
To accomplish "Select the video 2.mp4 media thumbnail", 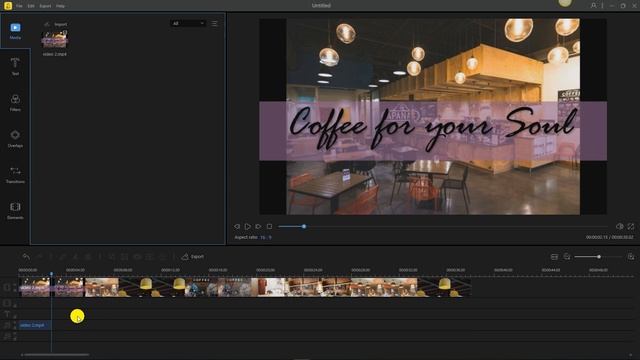I will tap(55, 39).
